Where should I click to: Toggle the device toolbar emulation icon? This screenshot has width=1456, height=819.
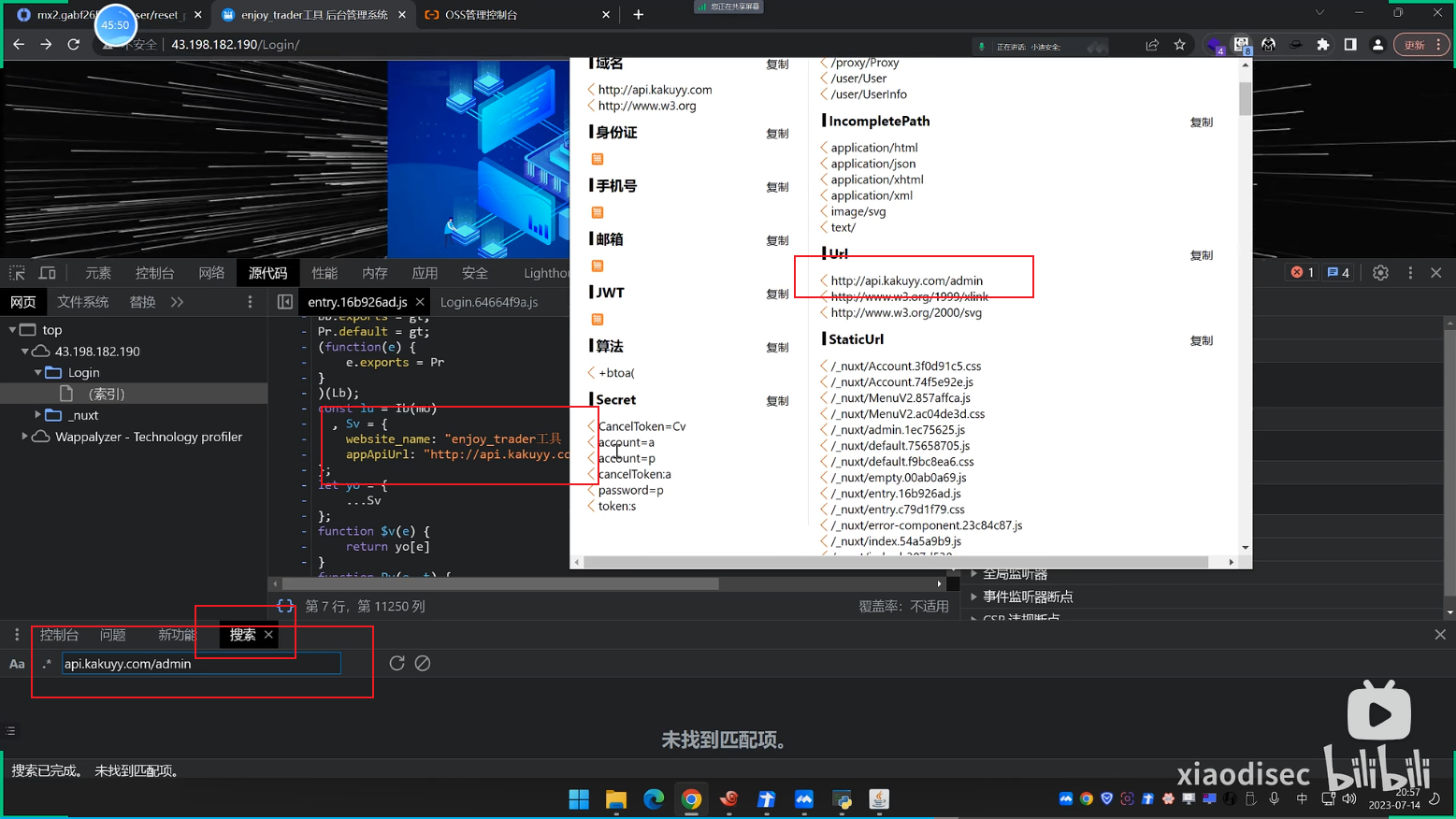[47, 273]
